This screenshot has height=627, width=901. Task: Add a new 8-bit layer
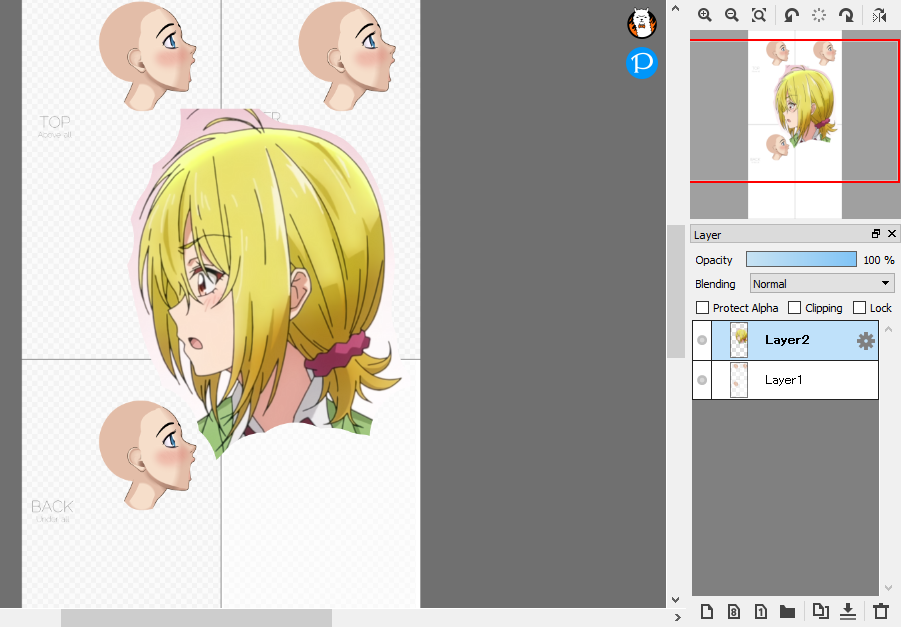click(734, 611)
